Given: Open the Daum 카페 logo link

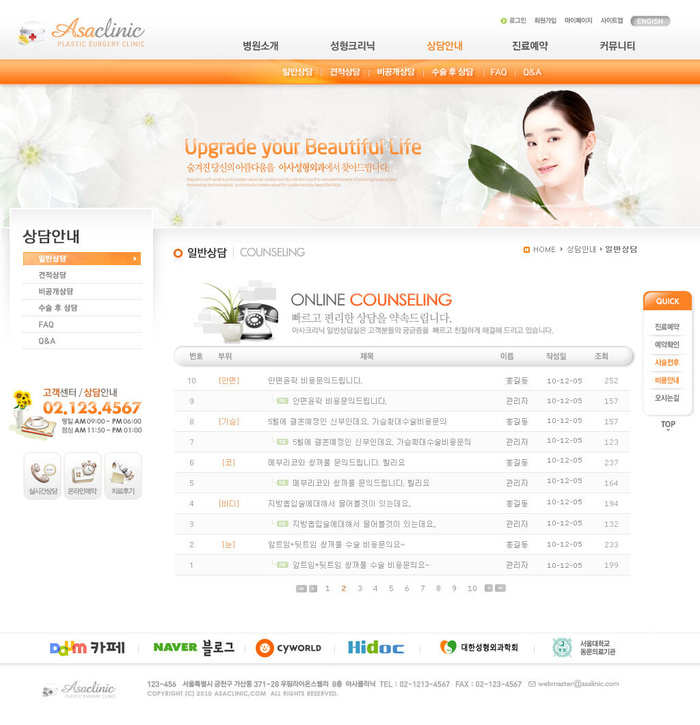Looking at the screenshot, I should pos(87,647).
